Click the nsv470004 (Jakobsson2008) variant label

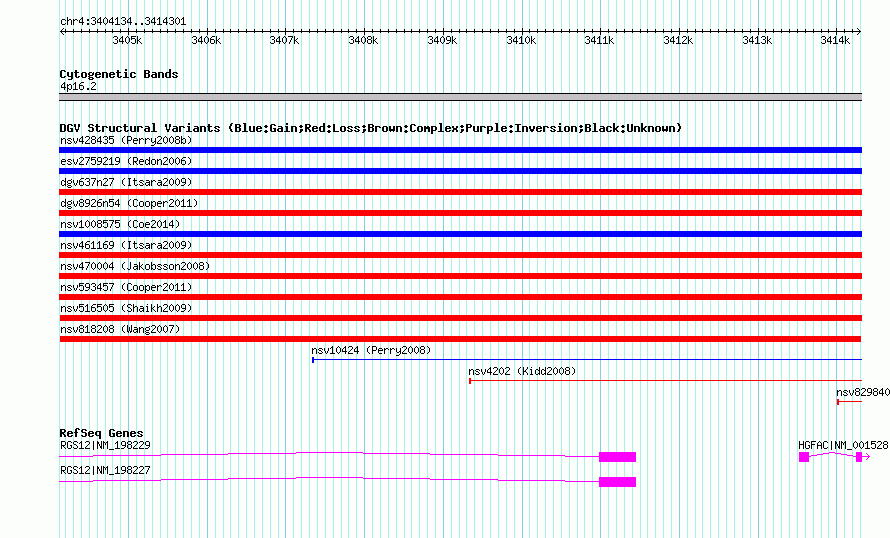134,266
